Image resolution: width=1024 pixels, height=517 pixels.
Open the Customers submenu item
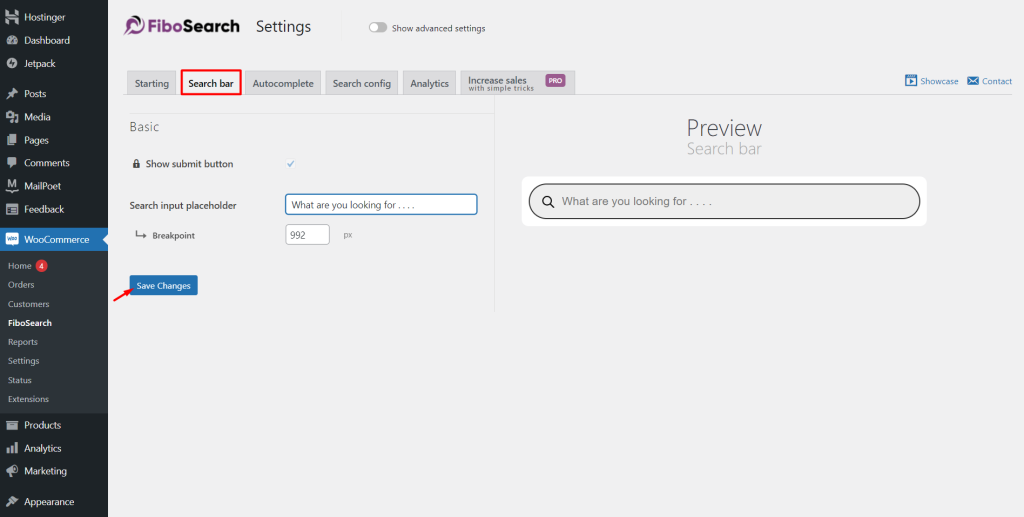click(x=29, y=304)
